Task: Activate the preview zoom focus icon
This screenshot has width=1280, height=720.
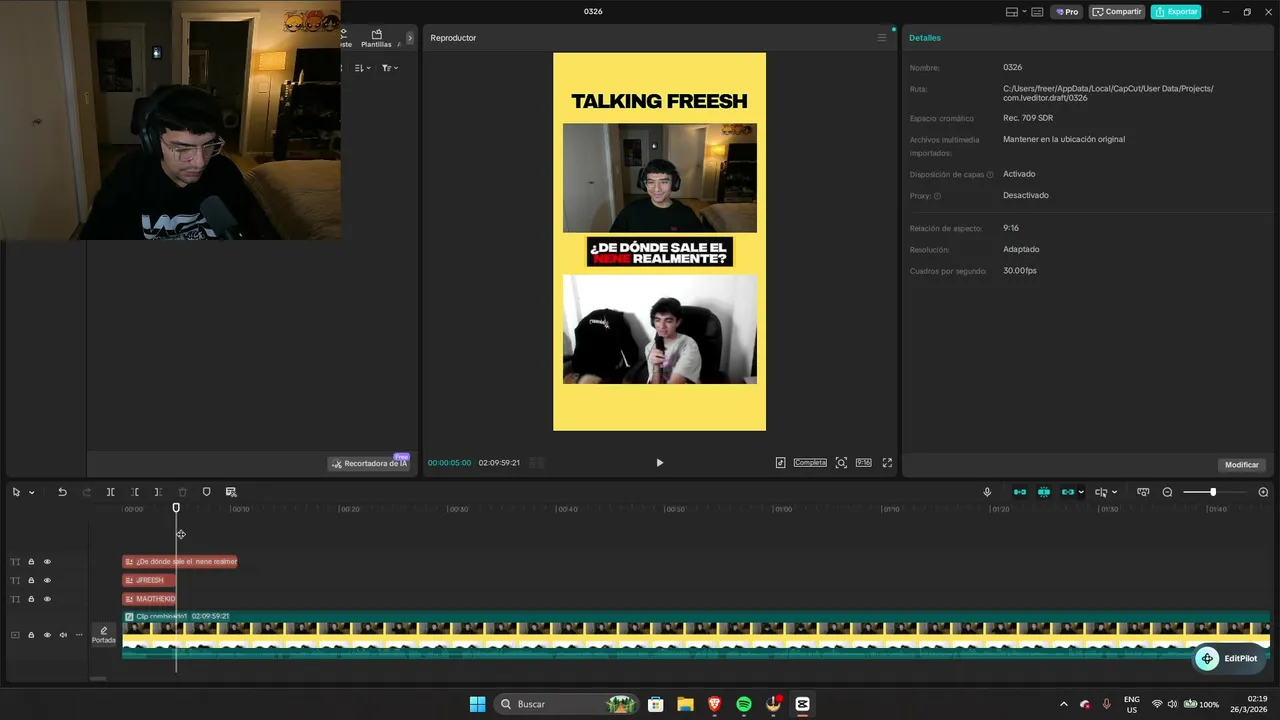Action: coord(841,463)
